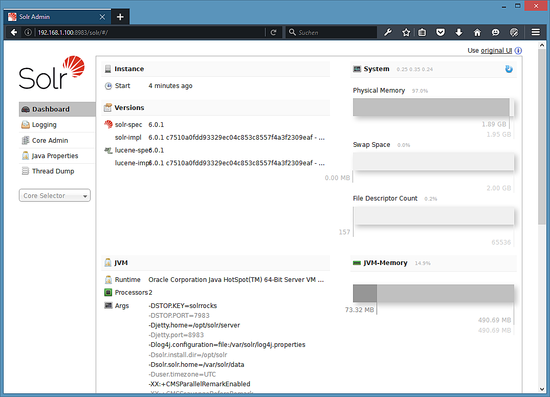The image size is (550, 397).
Task: Refresh the System panel via reload icon
Action: [x=509, y=69]
